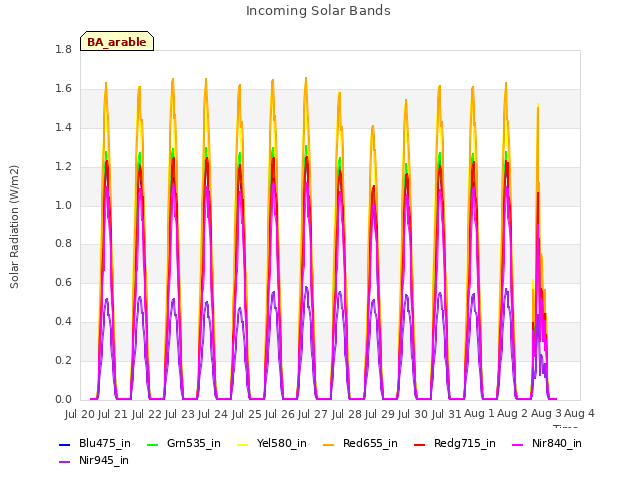Select the Nir945_in legend label
The image size is (640, 480).
(104, 460)
